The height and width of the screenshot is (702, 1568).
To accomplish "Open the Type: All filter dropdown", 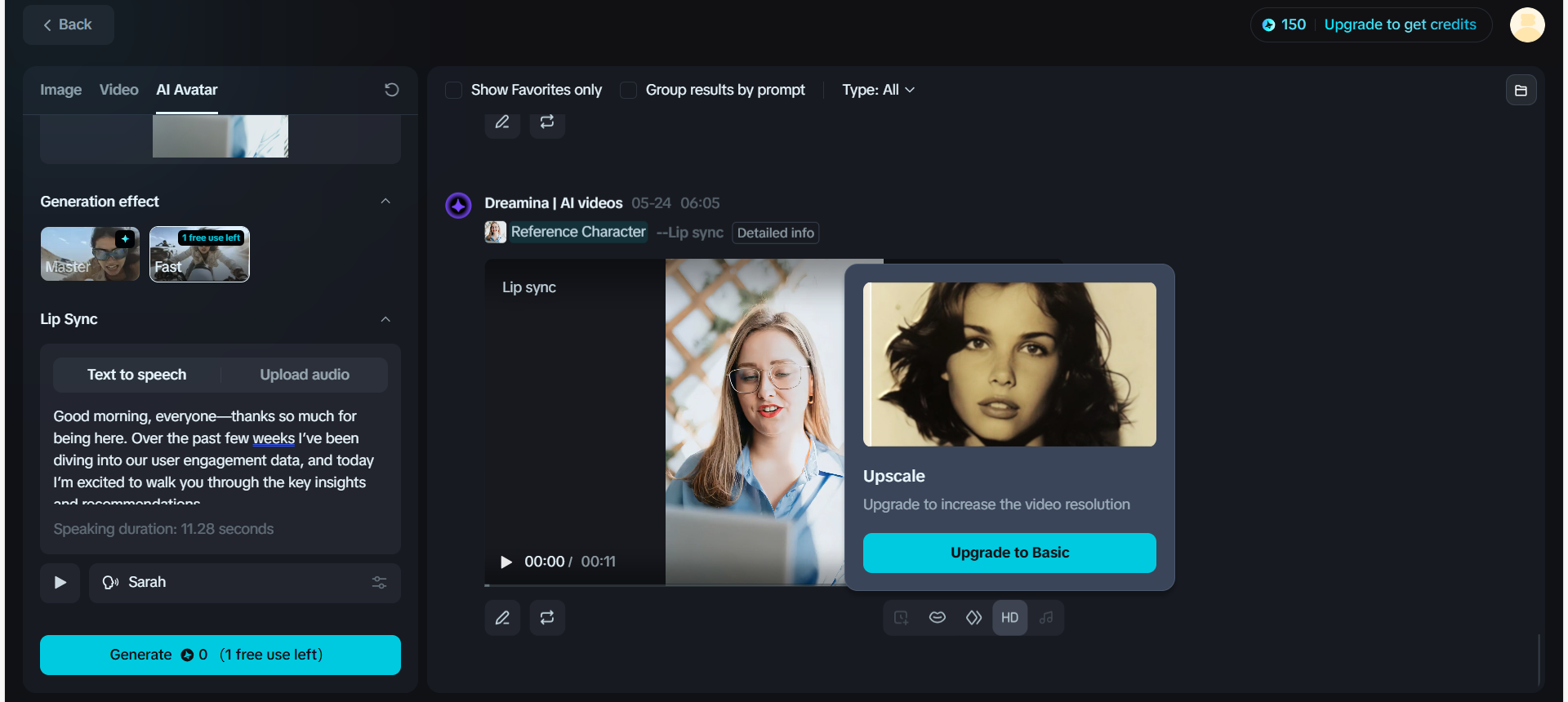I will point(878,90).
